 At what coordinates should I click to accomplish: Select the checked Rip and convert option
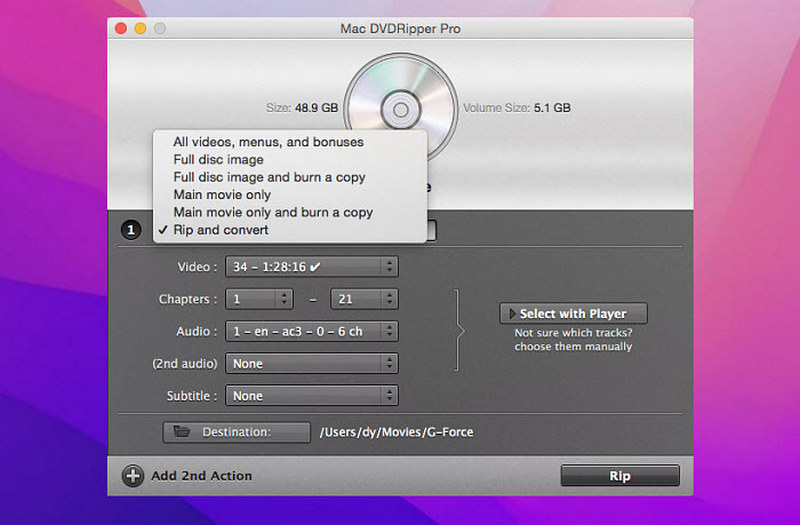tap(220, 230)
